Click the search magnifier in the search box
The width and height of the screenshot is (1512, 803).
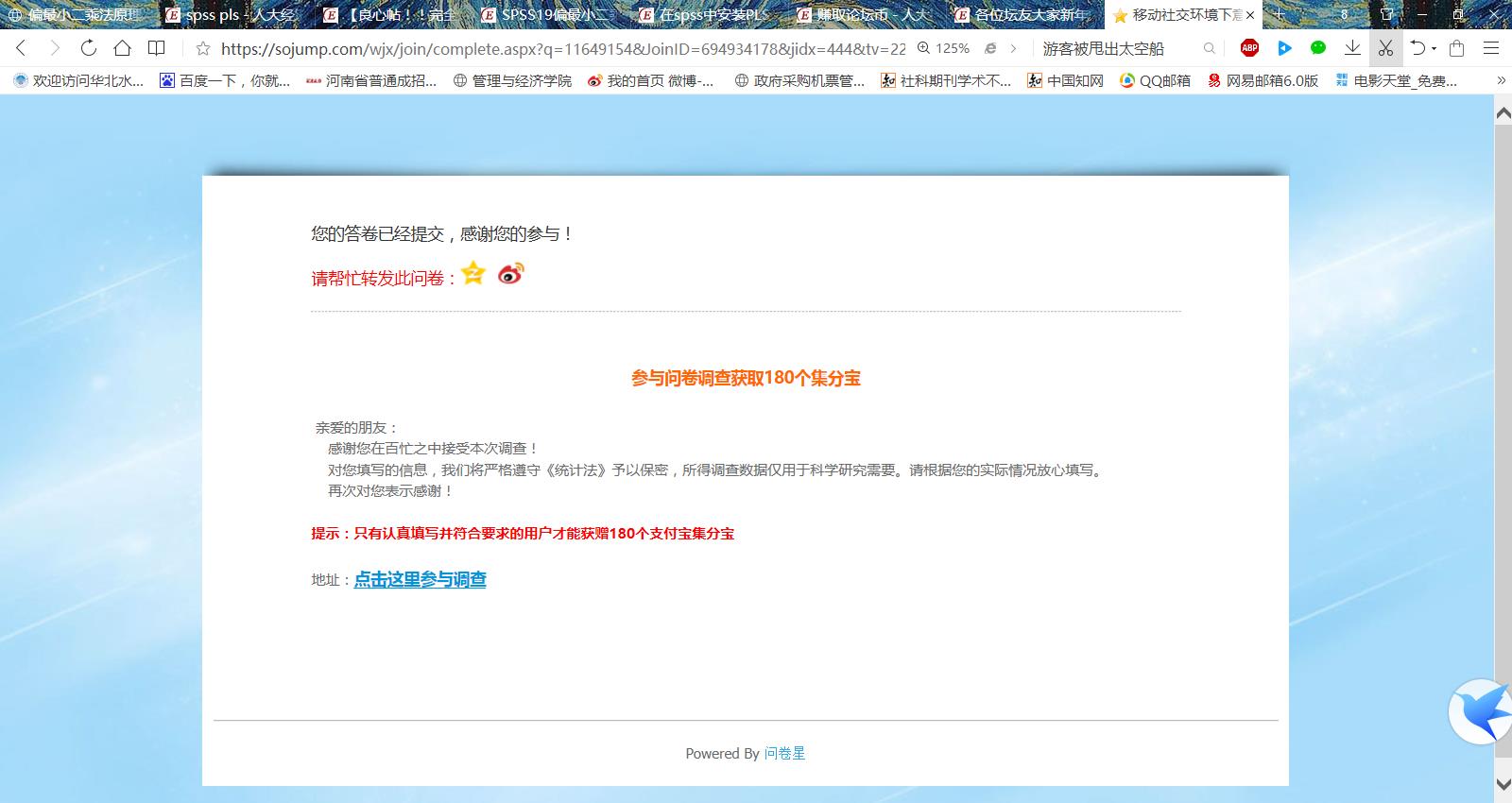coord(1210,48)
